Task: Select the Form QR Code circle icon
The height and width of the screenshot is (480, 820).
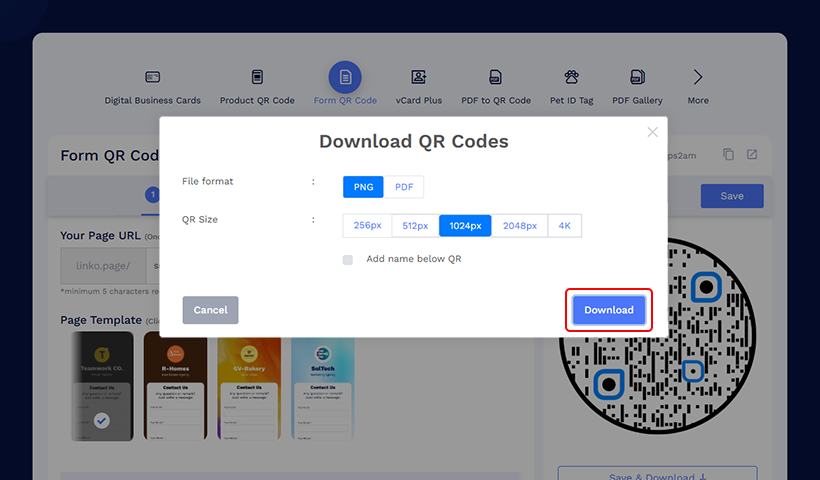Action: (345, 77)
